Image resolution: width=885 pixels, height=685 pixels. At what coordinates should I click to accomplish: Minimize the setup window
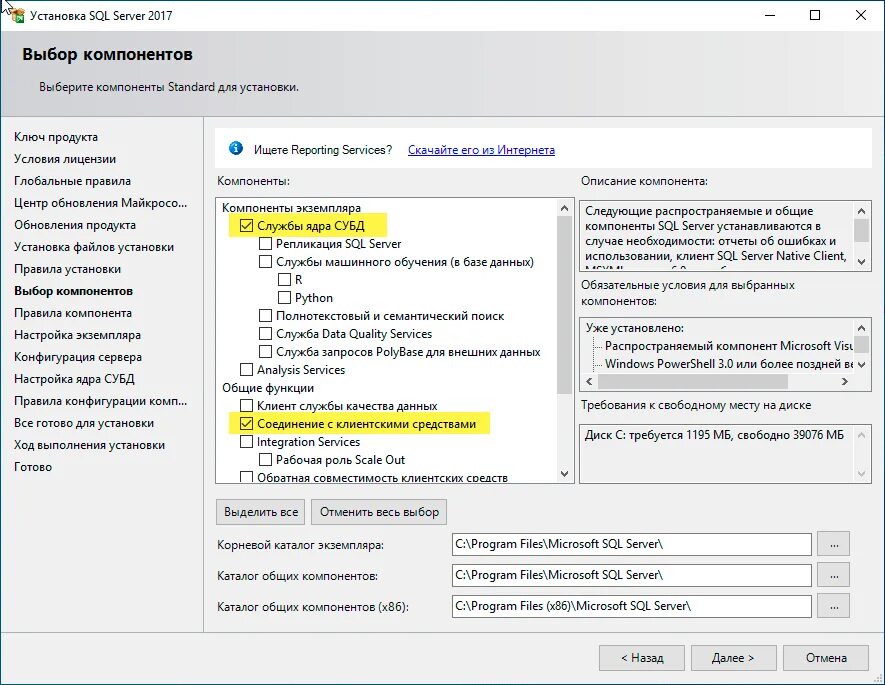(770, 15)
